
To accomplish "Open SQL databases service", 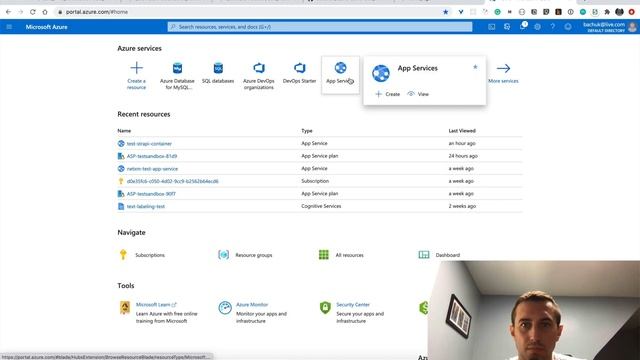I will [218, 73].
